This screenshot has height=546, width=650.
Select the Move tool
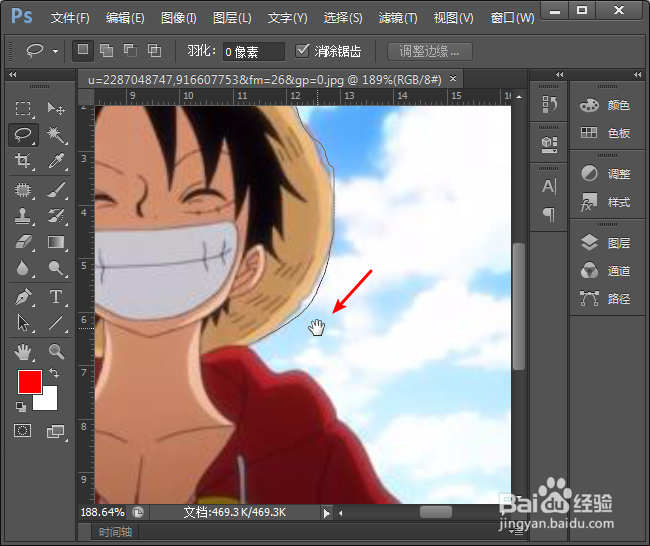tap(56, 109)
